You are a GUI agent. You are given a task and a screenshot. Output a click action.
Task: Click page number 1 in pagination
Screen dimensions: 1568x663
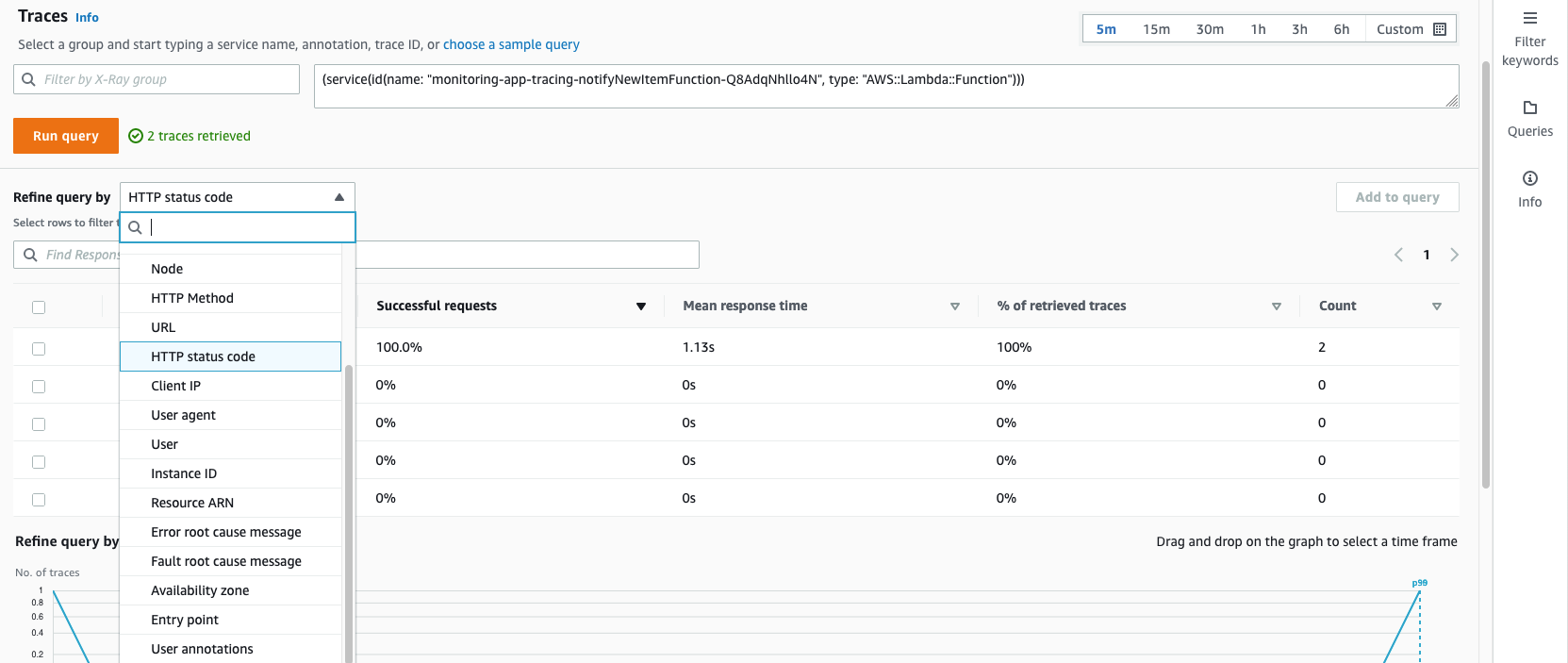pyautogui.click(x=1427, y=255)
